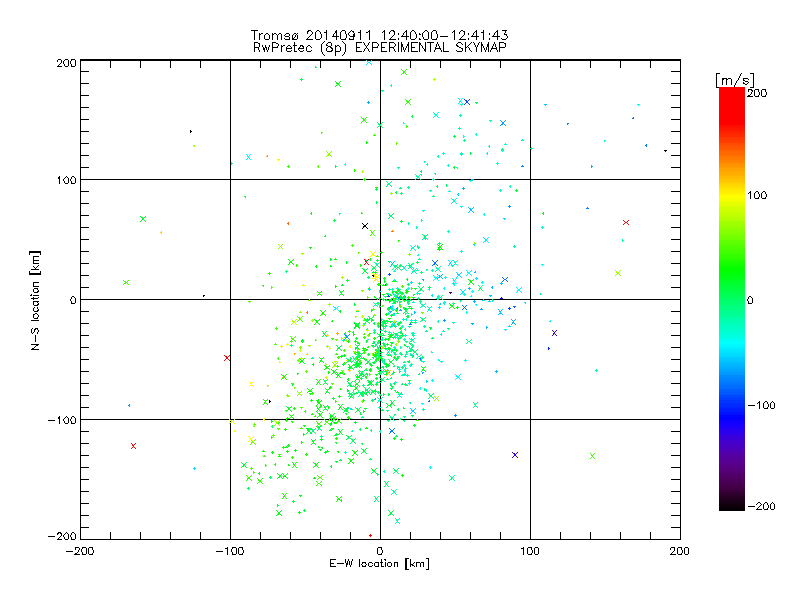The image size is (800, 600).
Task: Click the red dot at the bottom axis edge
Action: point(370,535)
